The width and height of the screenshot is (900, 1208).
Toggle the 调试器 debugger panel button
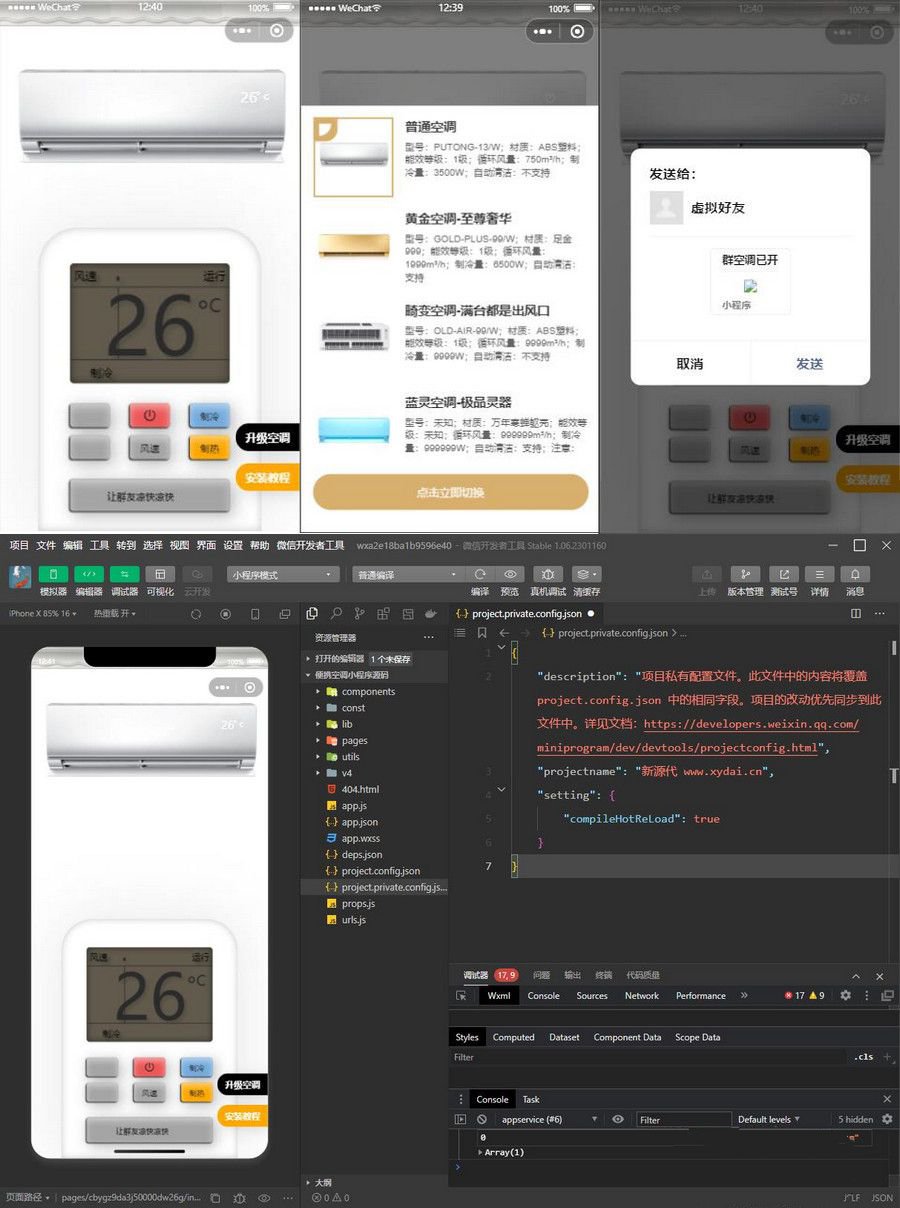point(124,574)
